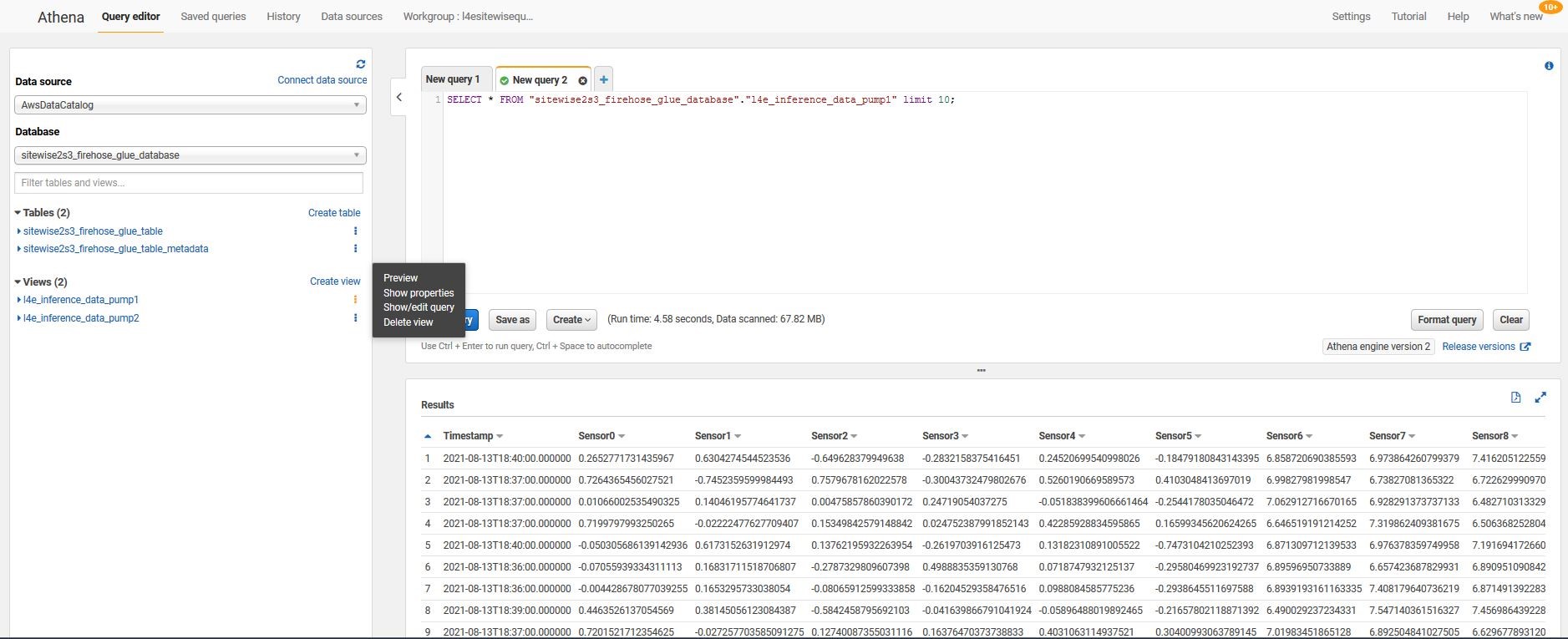
Task: Open the Database dropdown
Action: pos(190,155)
